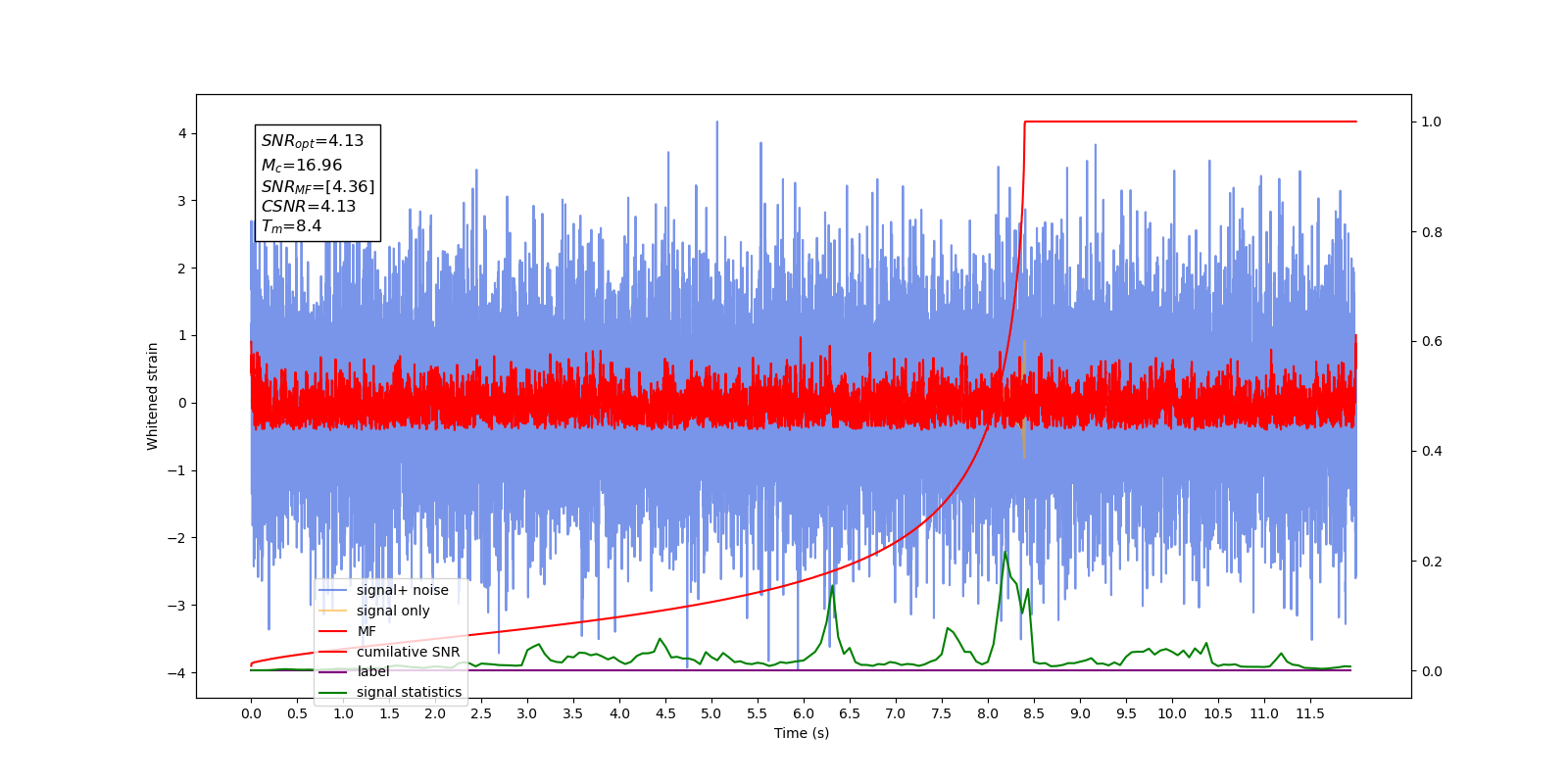Click the 6.5 tick on time axis

pyautogui.click(x=850, y=713)
